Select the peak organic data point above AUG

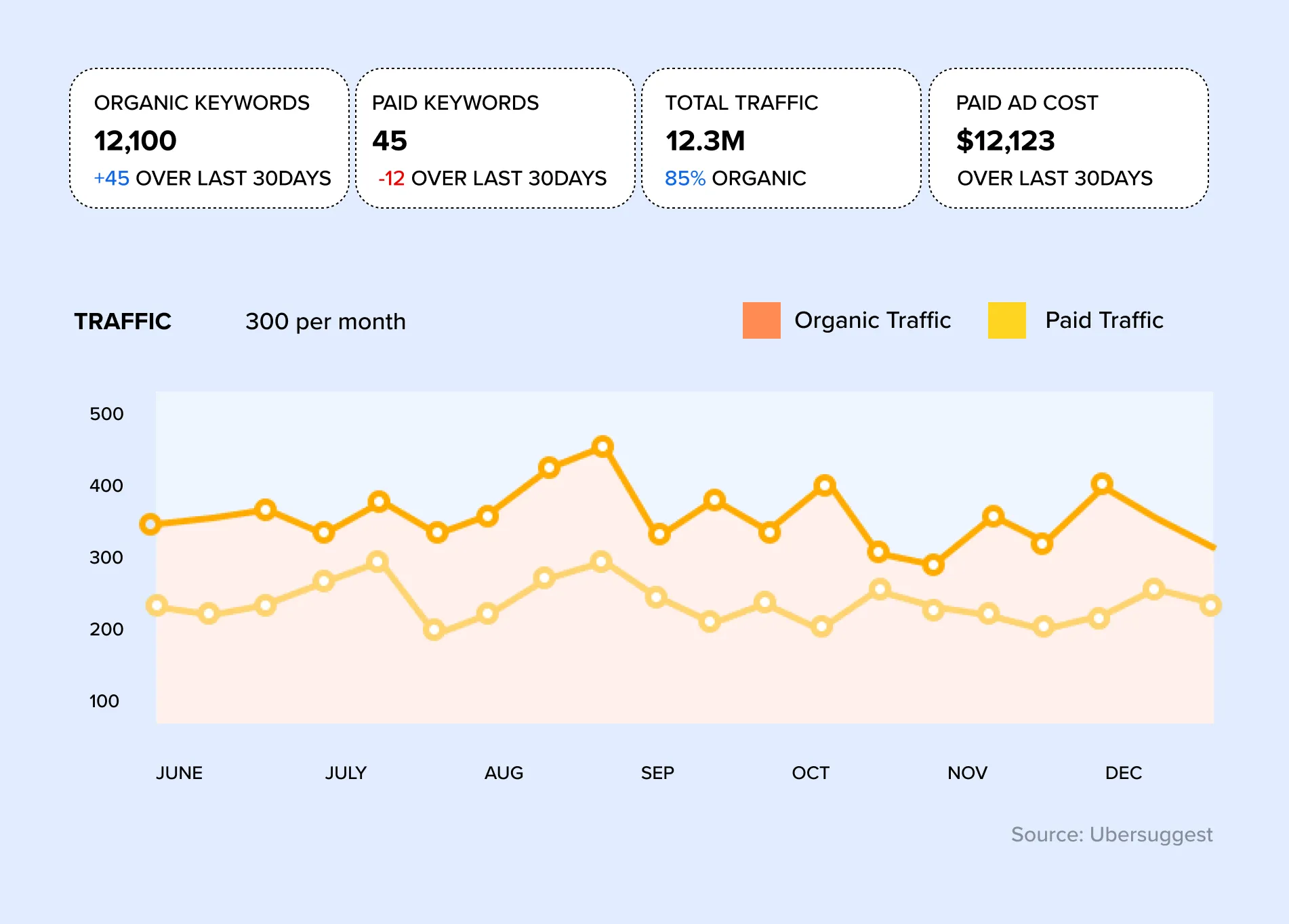pos(603,446)
